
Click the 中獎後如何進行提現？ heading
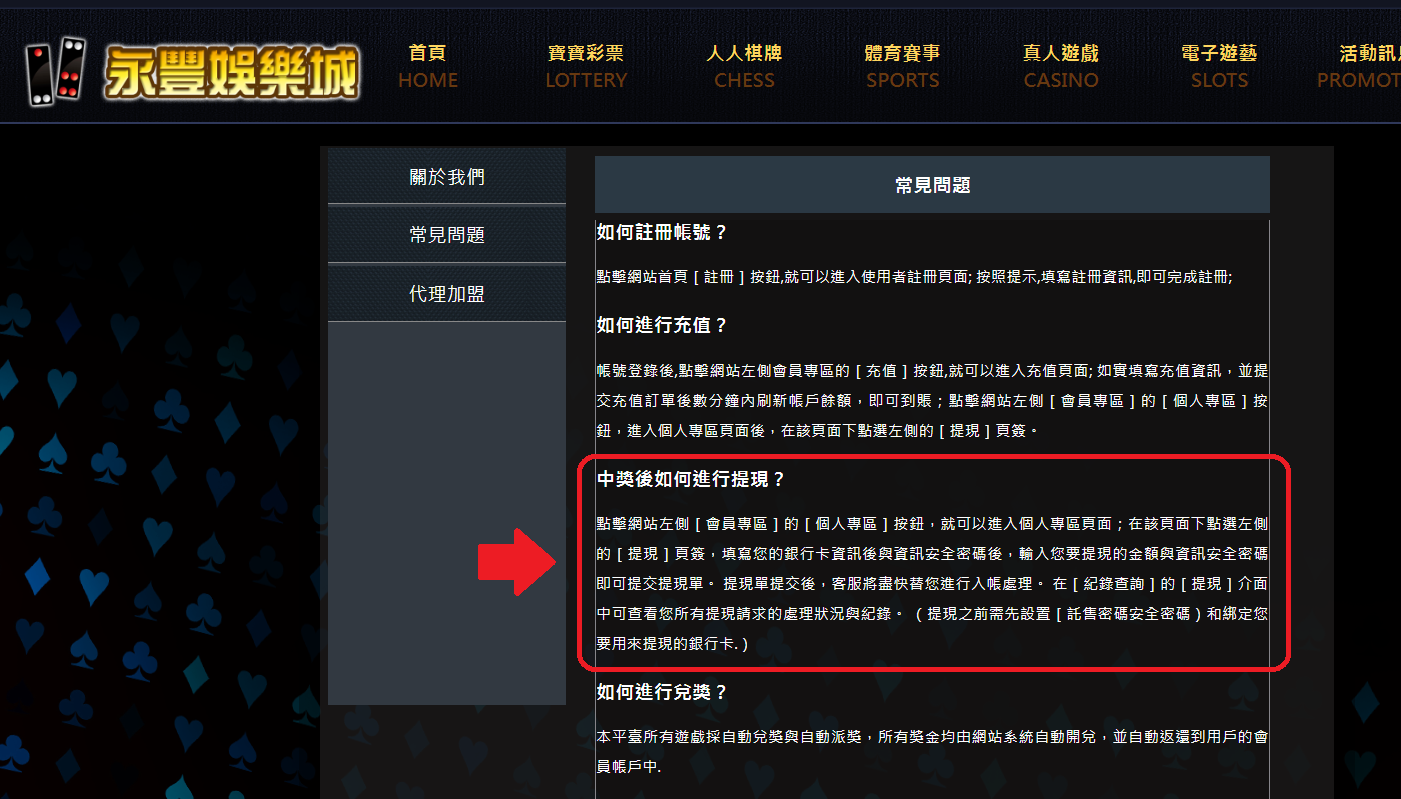click(x=691, y=479)
